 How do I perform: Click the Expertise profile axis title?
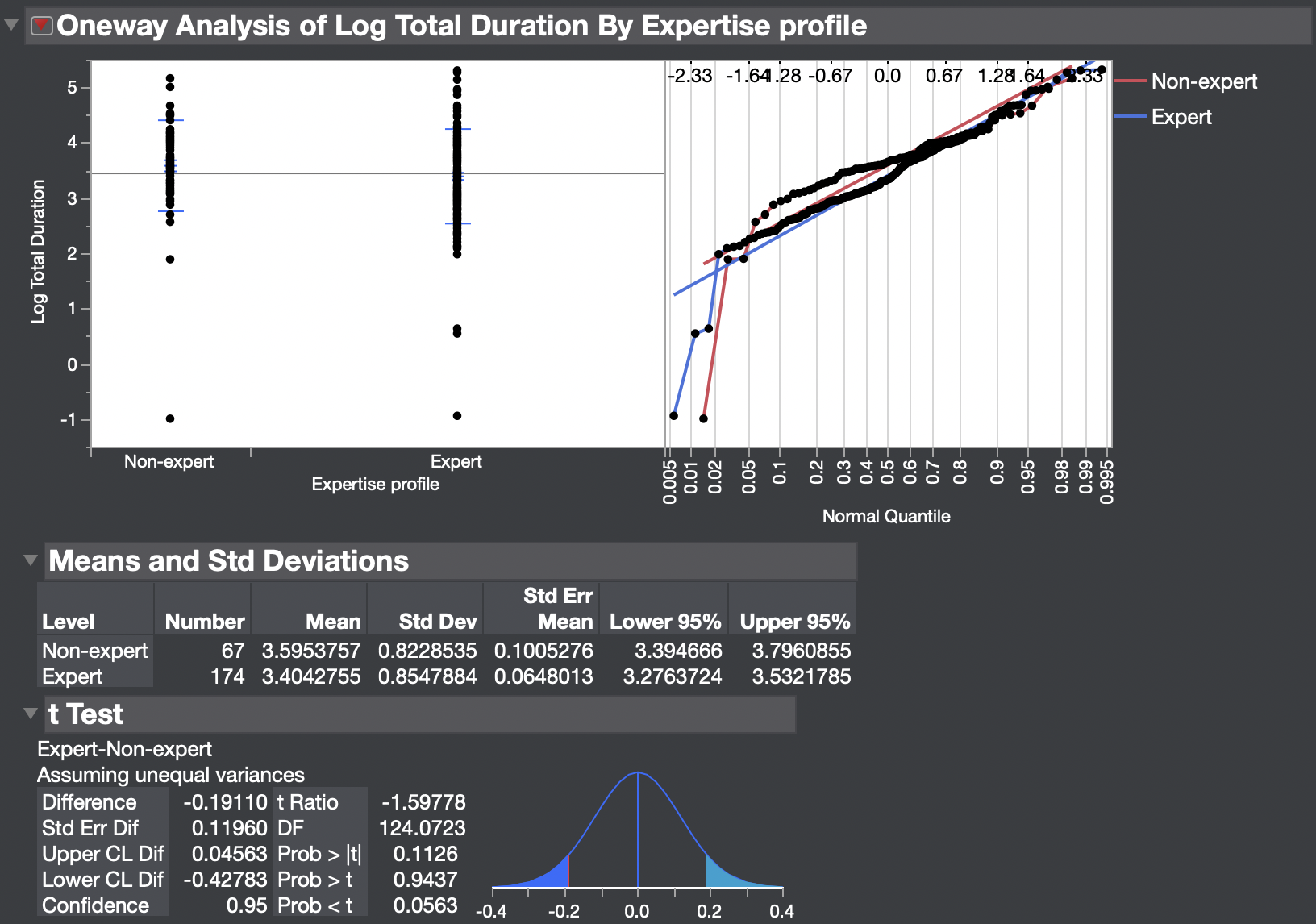(x=374, y=484)
